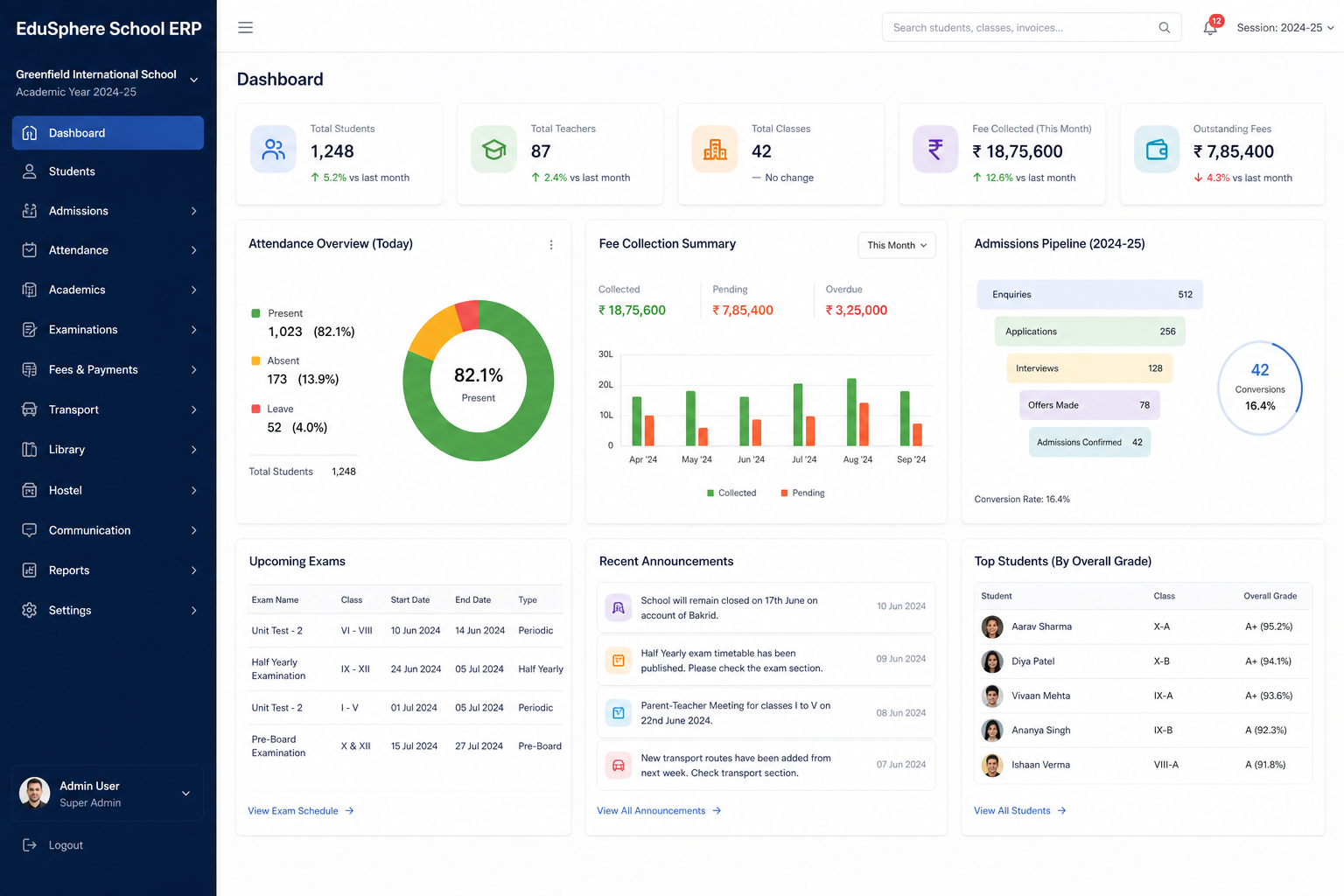1344x896 pixels.
Task: Click the 82.1% attendance donut chart
Action: pos(479,381)
